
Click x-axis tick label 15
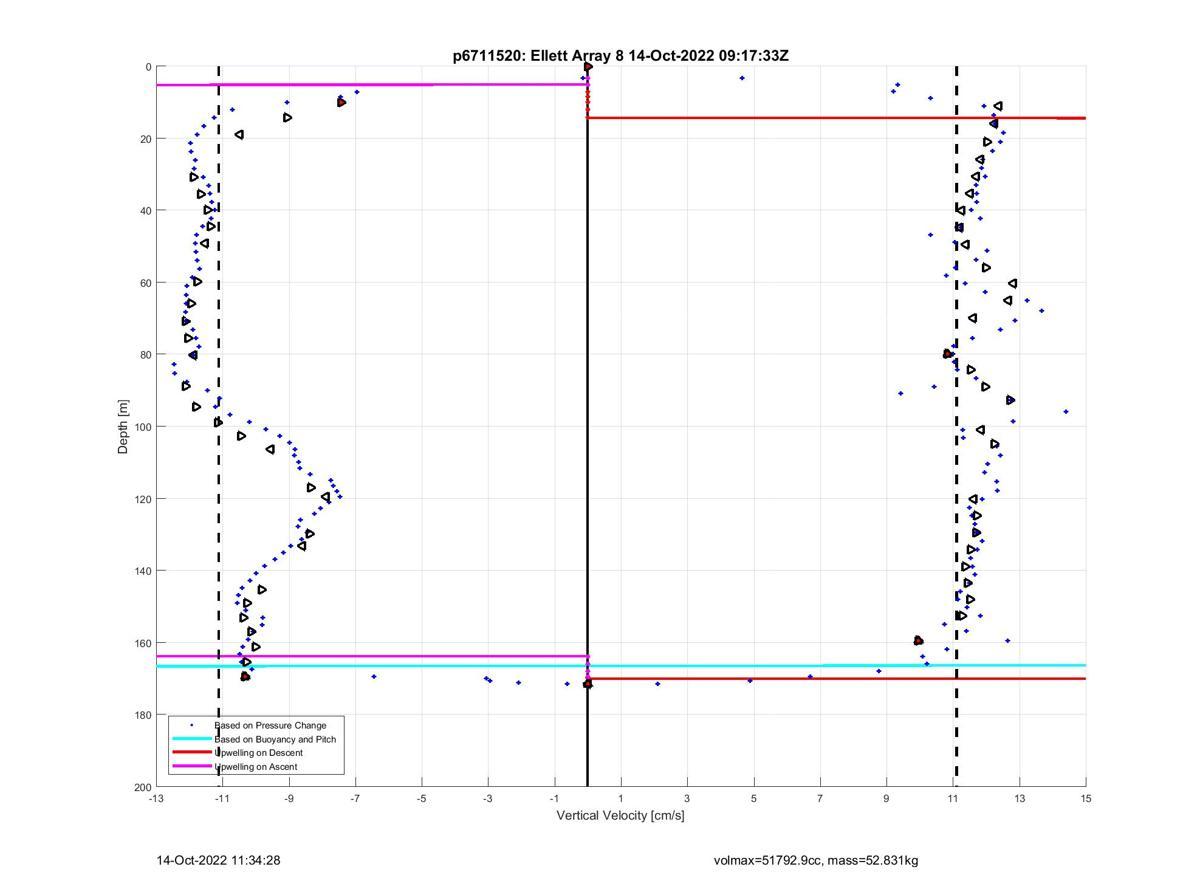[1086, 798]
